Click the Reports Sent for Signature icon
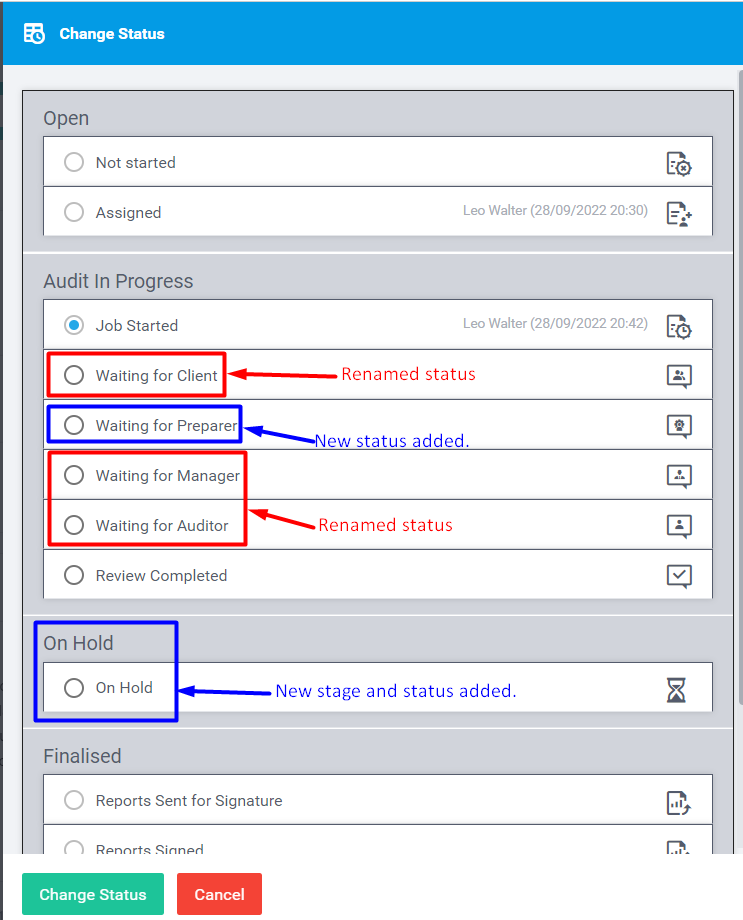Screen dimensions: 743x920 point(679,803)
